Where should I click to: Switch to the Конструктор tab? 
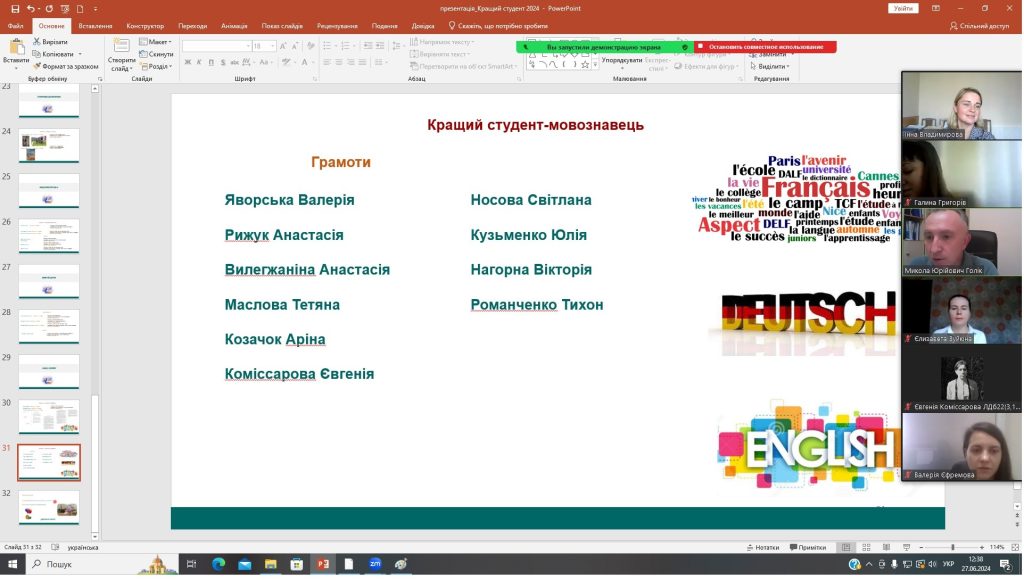[x=145, y=26]
